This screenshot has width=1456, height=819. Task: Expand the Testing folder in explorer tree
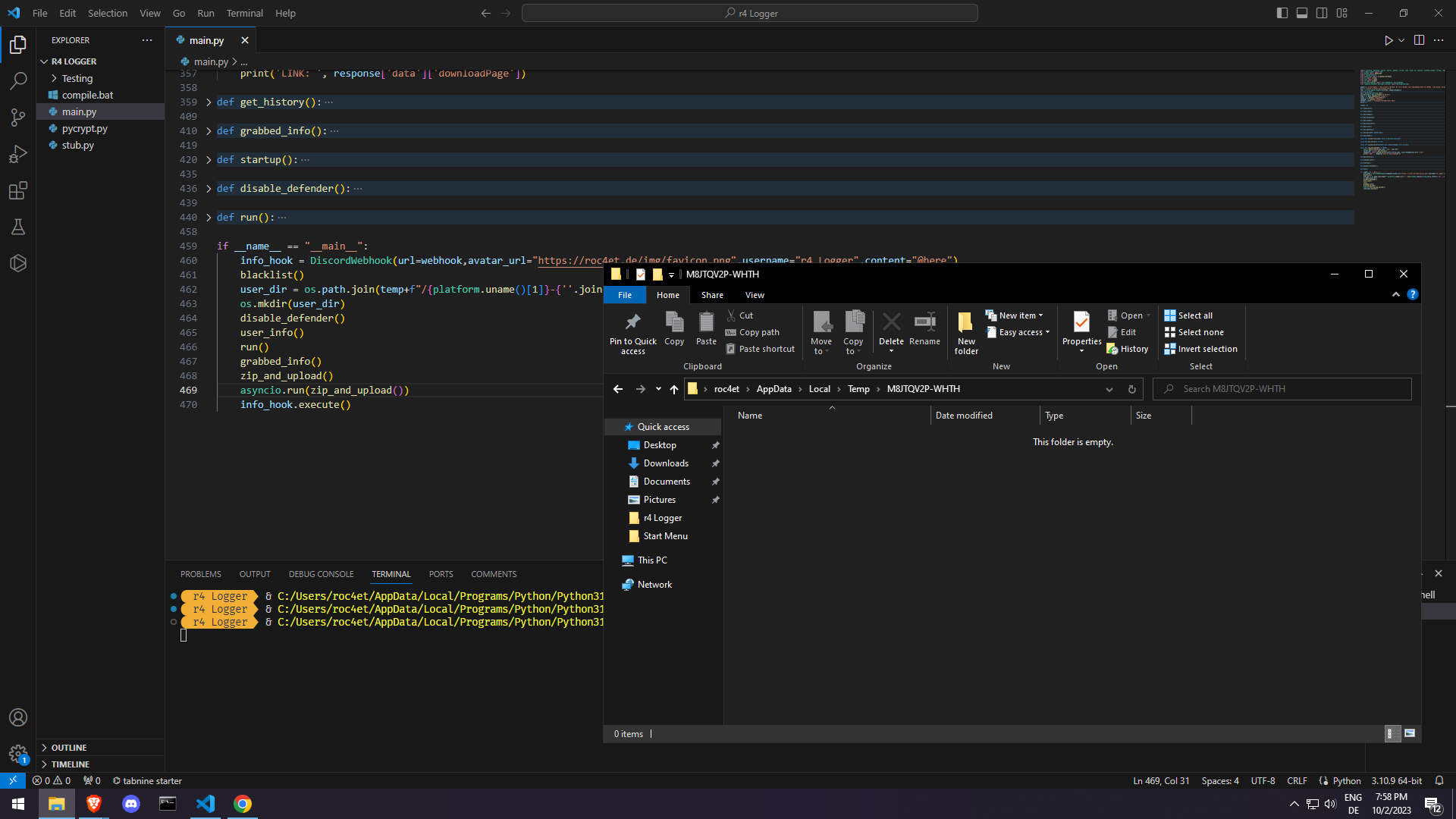click(x=54, y=78)
